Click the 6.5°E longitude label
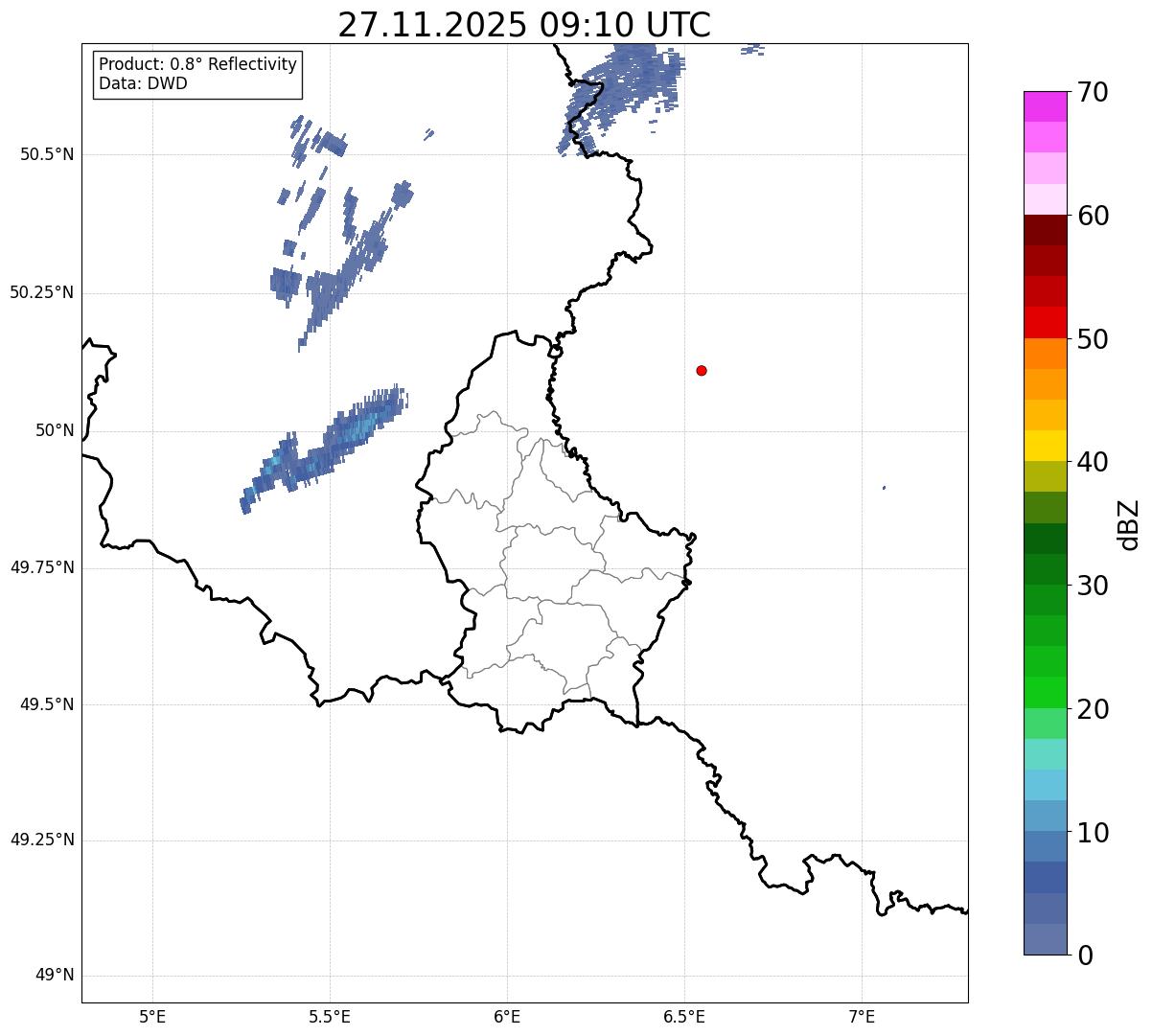This screenshot has width=1152, height=1036. 684,1016
